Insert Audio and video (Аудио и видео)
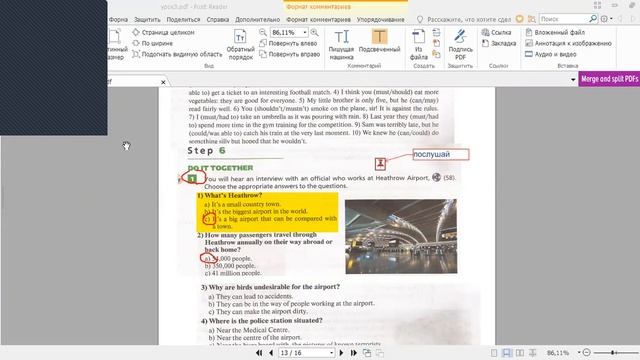Image resolution: width=640 pixels, height=360 pixels. (x=551, y=54)
